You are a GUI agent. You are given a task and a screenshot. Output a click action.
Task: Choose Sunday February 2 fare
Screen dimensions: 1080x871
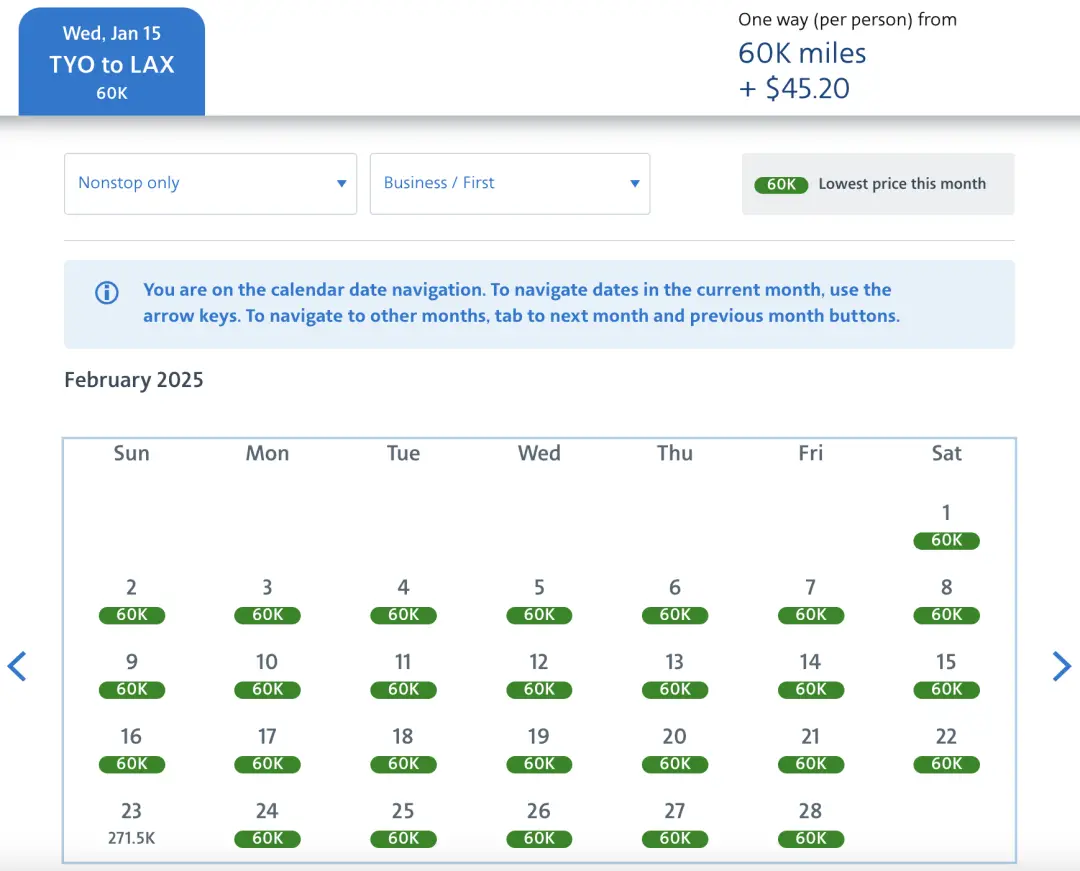131,600
